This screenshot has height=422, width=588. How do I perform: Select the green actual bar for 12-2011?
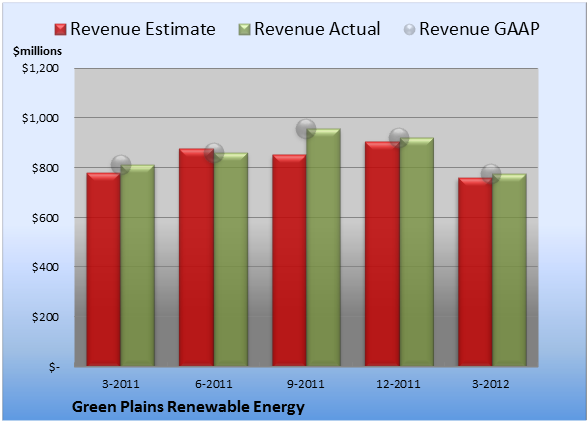pyautogui.click(x=417, y=252)
